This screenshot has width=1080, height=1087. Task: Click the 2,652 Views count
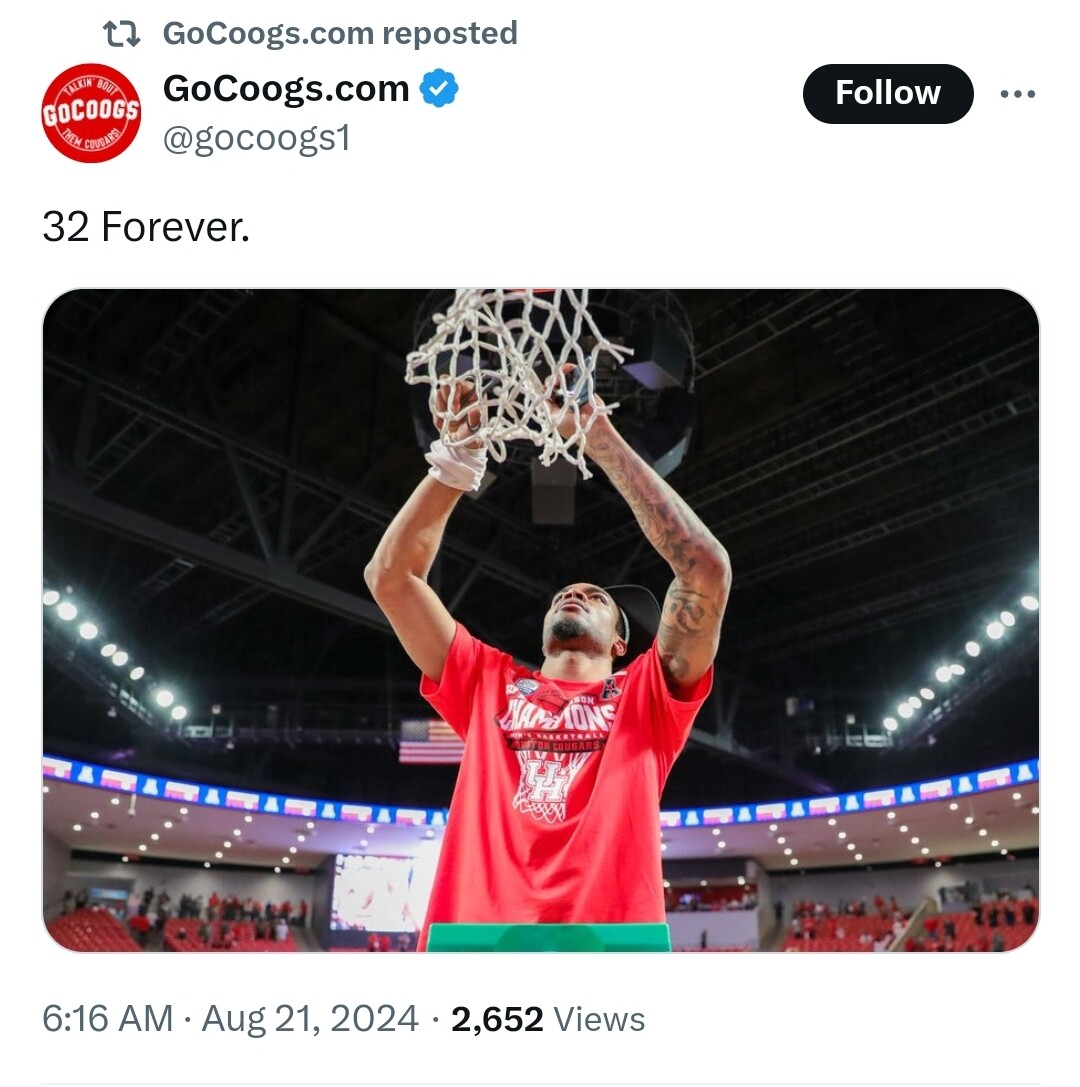548,1019
